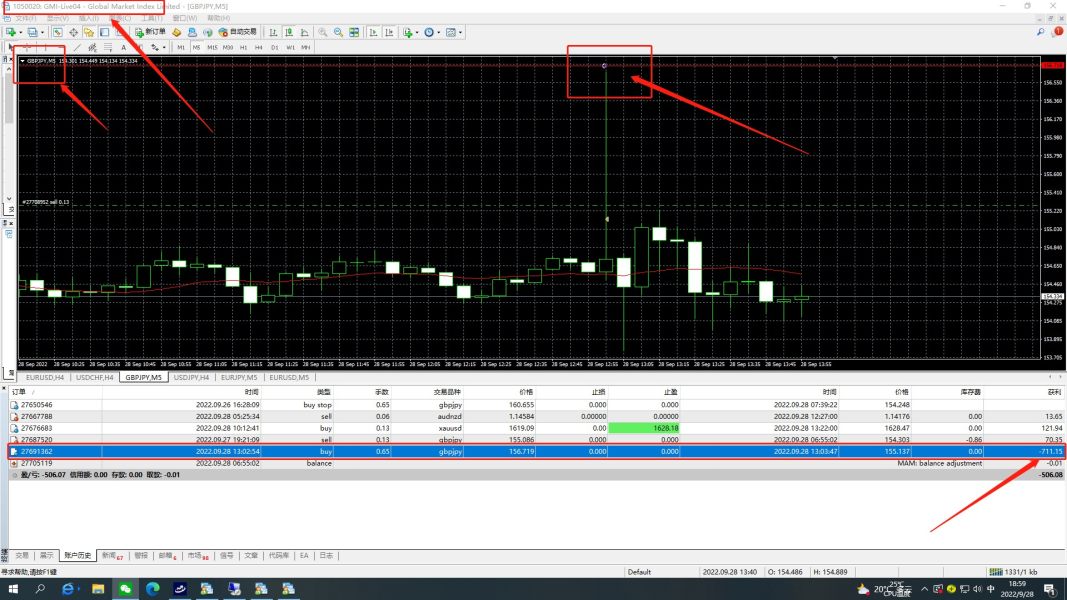The height and width of the screenshot is (600, 1067).
Task: Select M30 timeframe button
Action: [x=228, y=47]
